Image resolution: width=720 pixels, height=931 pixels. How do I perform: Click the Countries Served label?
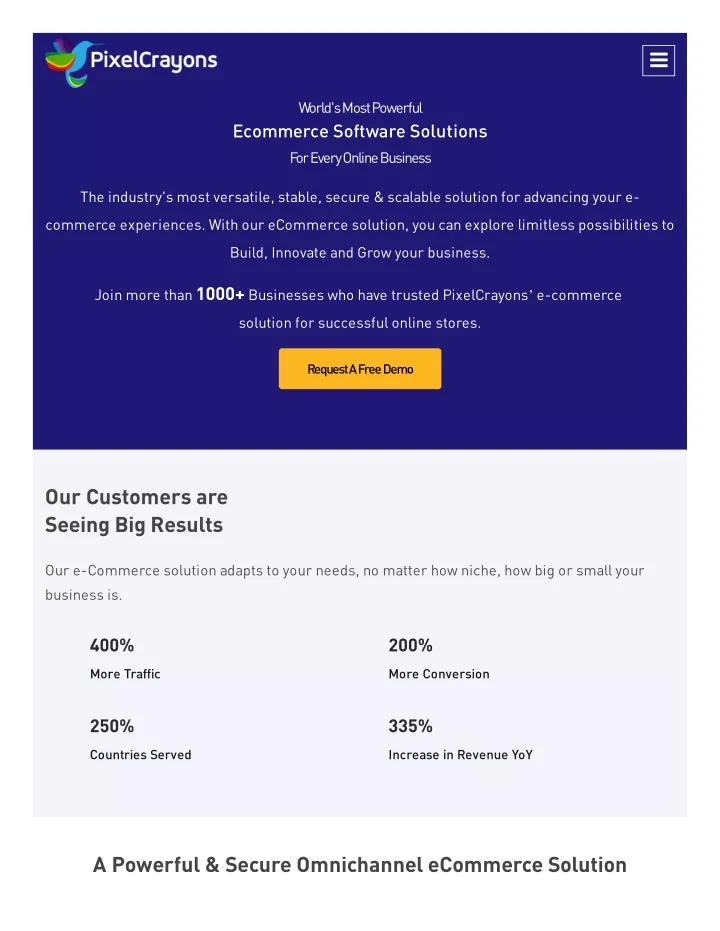[x=140, y=755]
